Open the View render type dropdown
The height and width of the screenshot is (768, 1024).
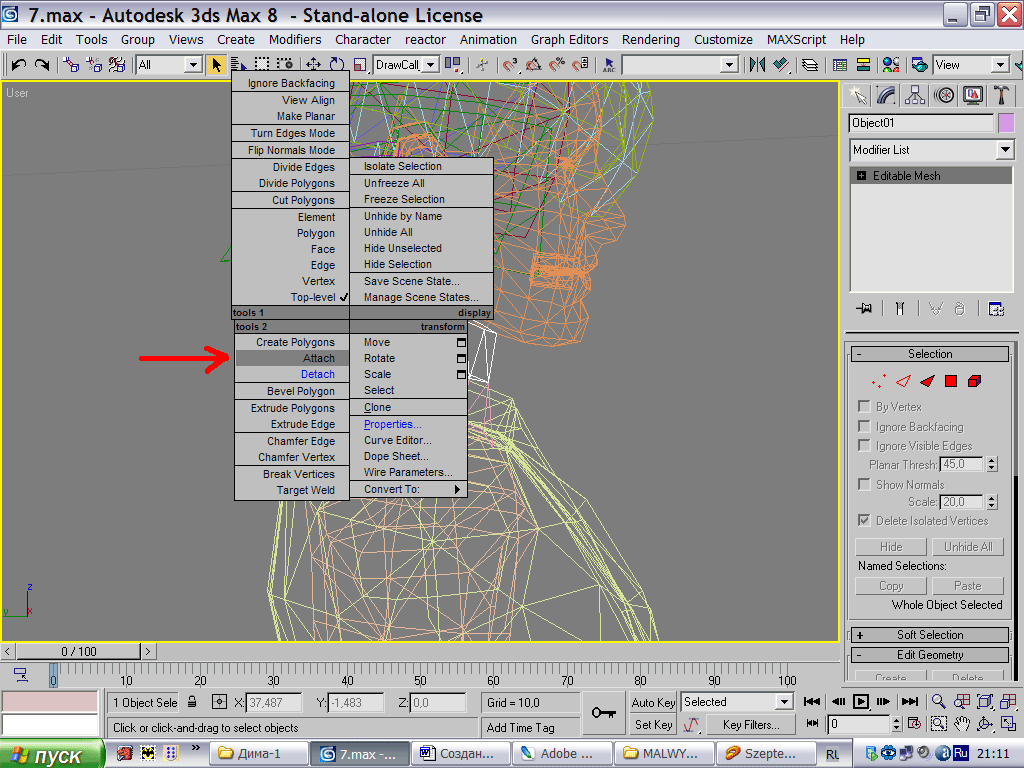[x=1000, y=65]
